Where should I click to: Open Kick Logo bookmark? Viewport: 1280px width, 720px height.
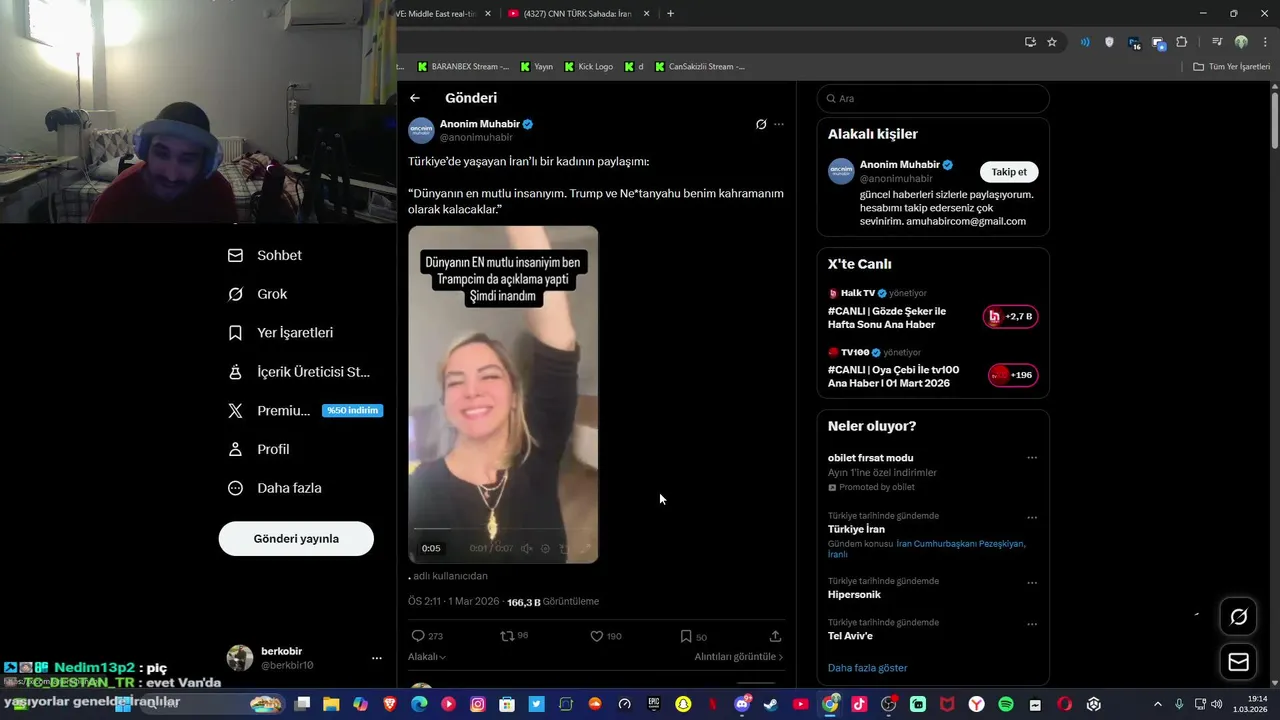point(589,67)
